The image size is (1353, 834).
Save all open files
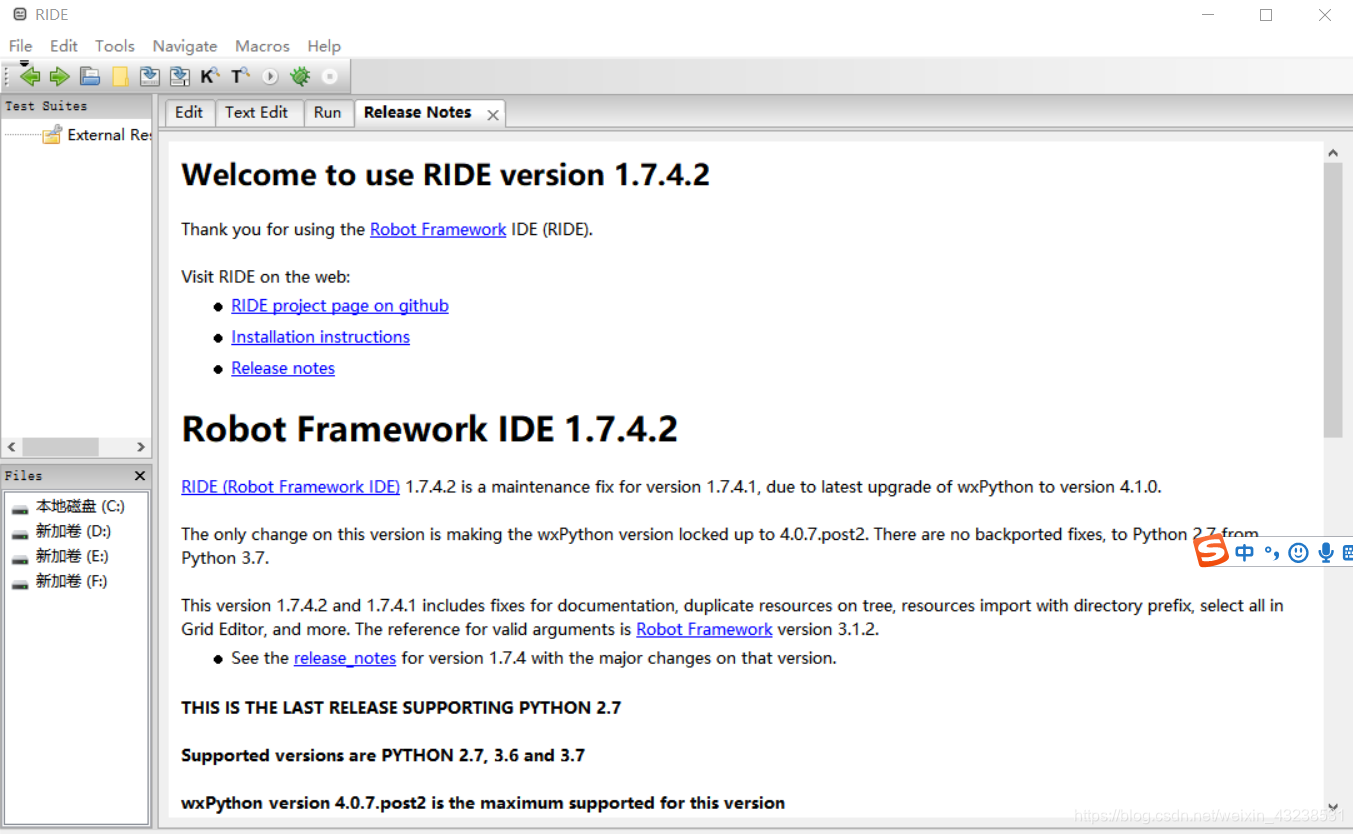[x=180, y=76]
